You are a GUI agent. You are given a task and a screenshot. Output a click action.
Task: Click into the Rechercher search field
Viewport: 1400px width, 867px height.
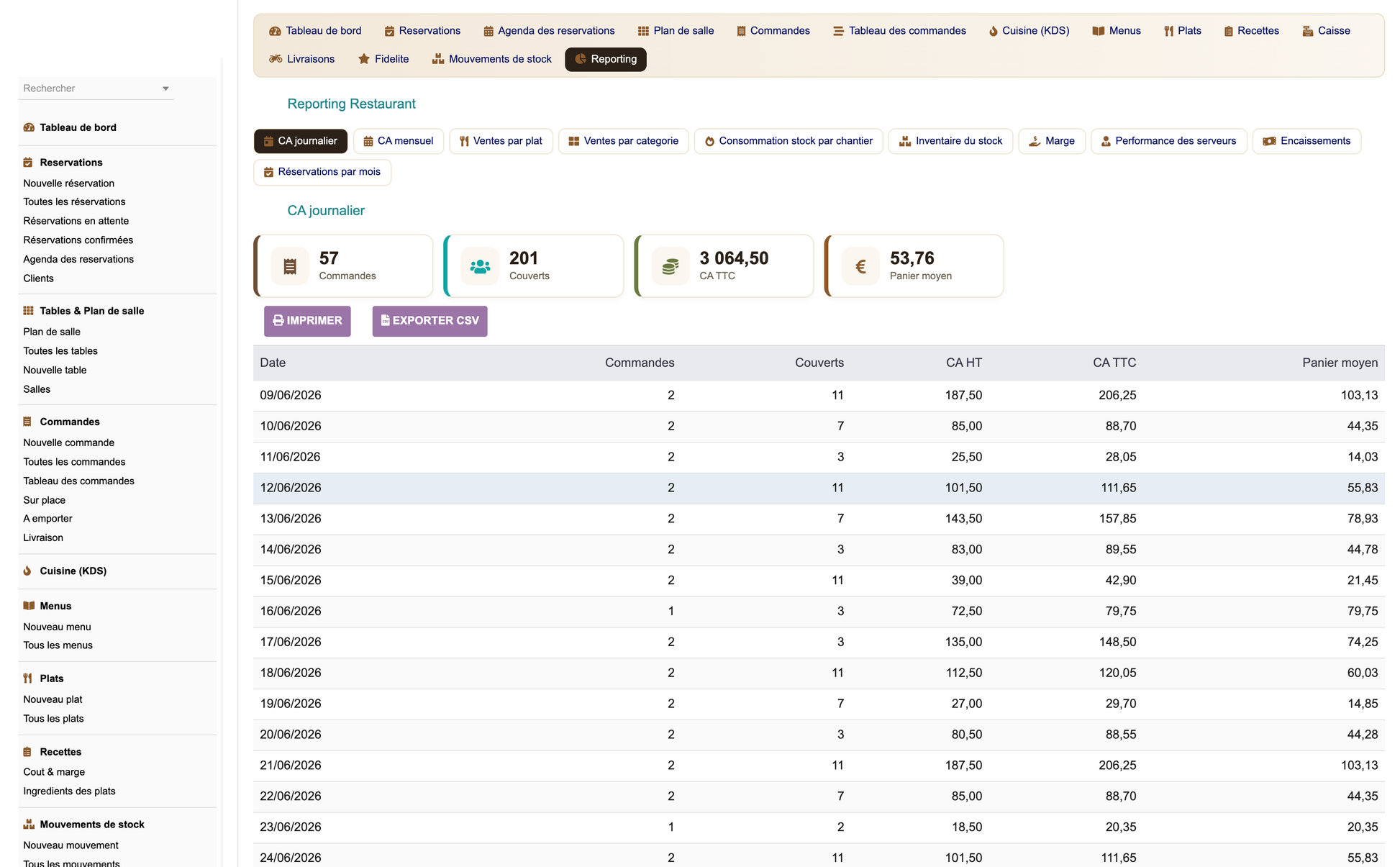click(96, 88)
